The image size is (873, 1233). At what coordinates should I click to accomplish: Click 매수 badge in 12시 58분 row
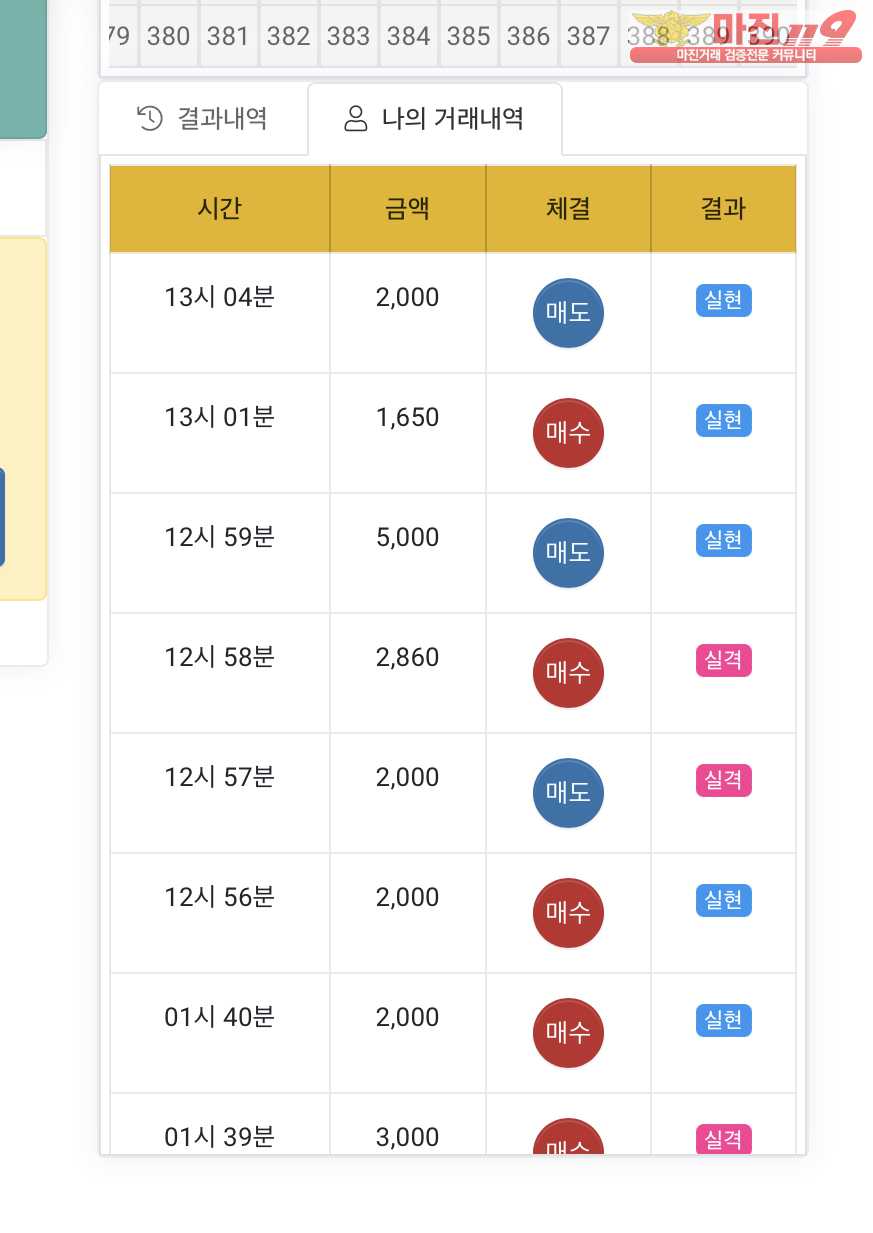click(568, 672)
